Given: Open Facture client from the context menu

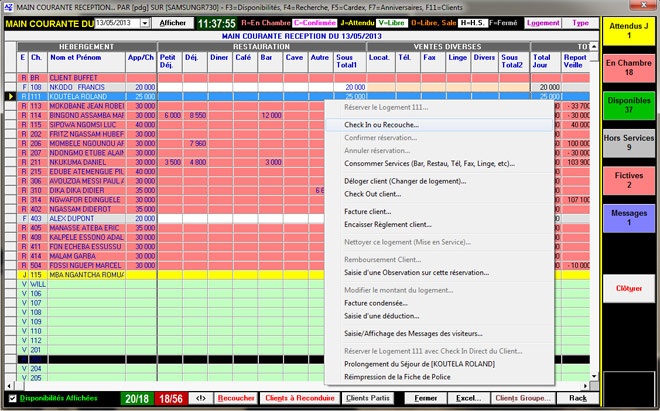Looking at the screenshot, I should (x=367, y=212).
